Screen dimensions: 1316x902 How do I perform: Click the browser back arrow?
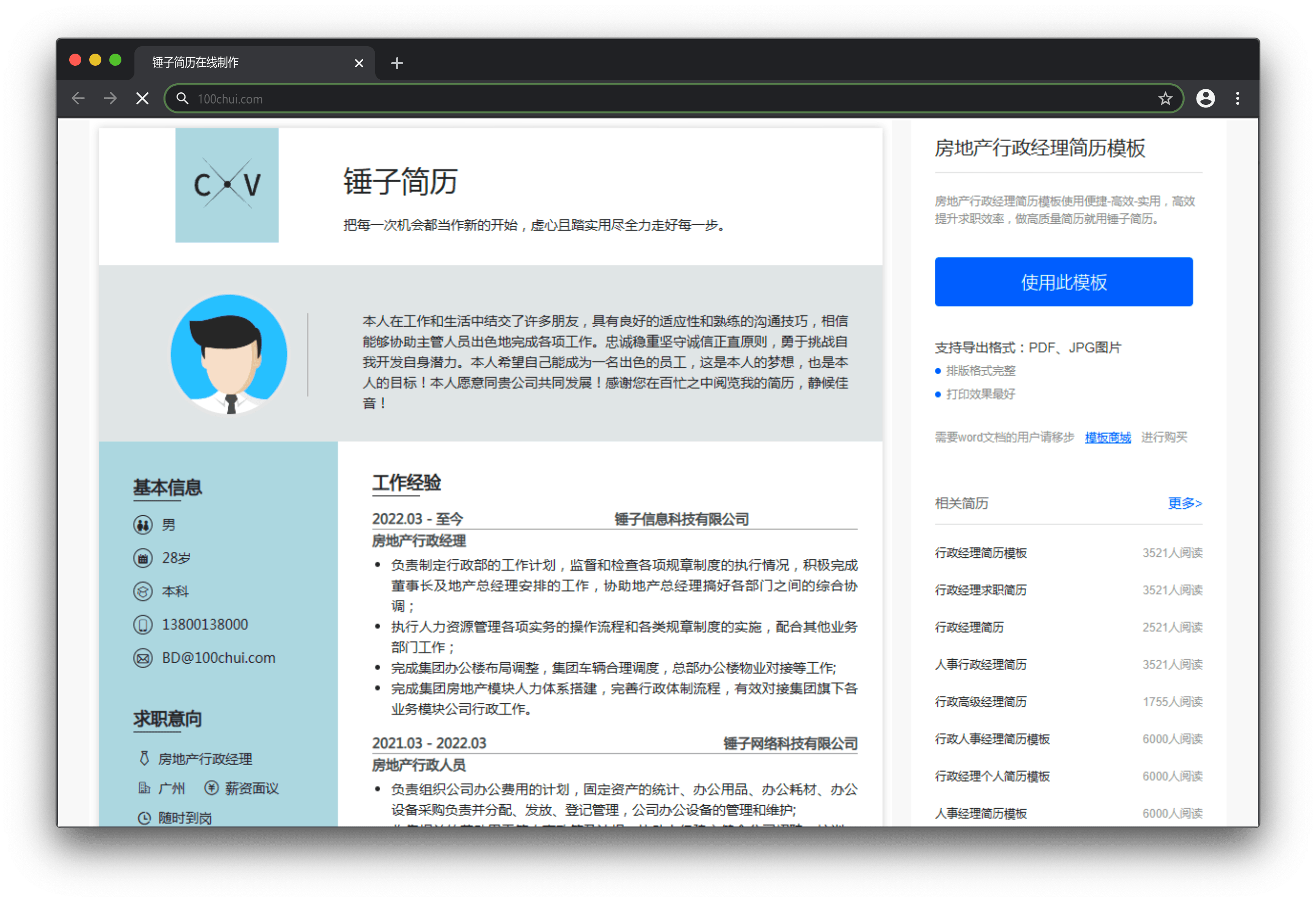(78, 99)
